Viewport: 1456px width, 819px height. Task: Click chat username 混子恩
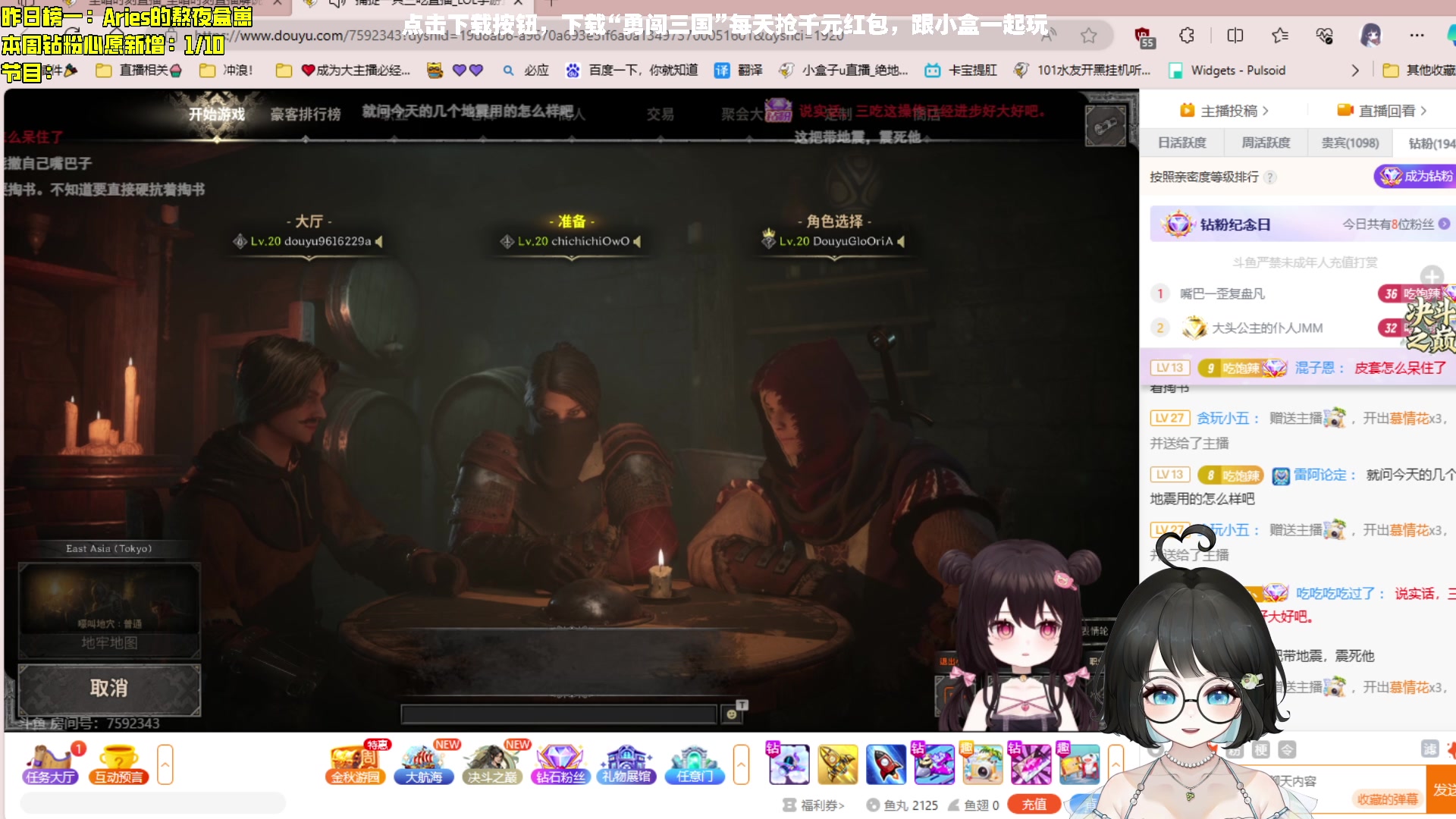click(1314, 368)
